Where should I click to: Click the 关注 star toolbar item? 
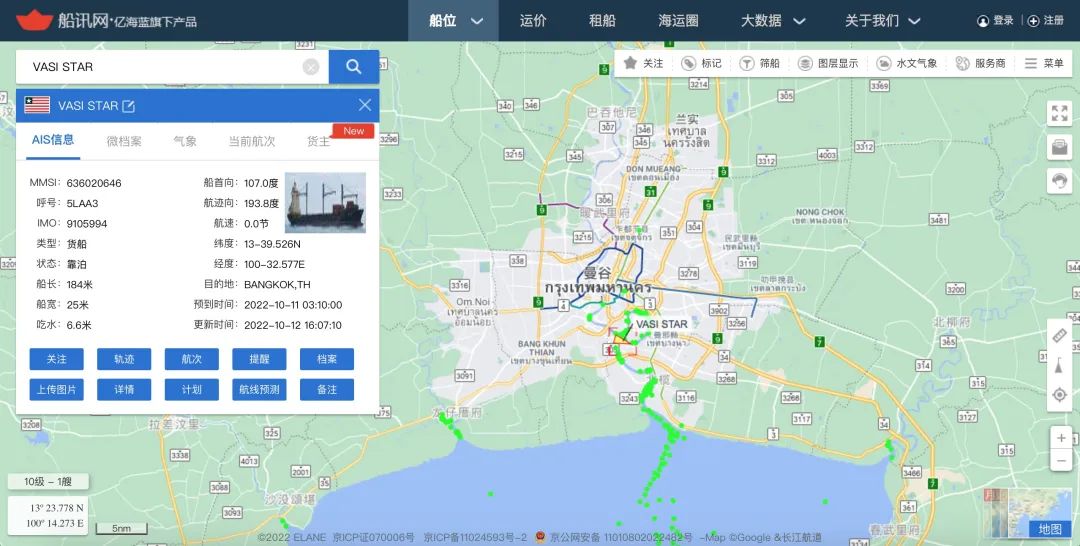pos(643,63)
